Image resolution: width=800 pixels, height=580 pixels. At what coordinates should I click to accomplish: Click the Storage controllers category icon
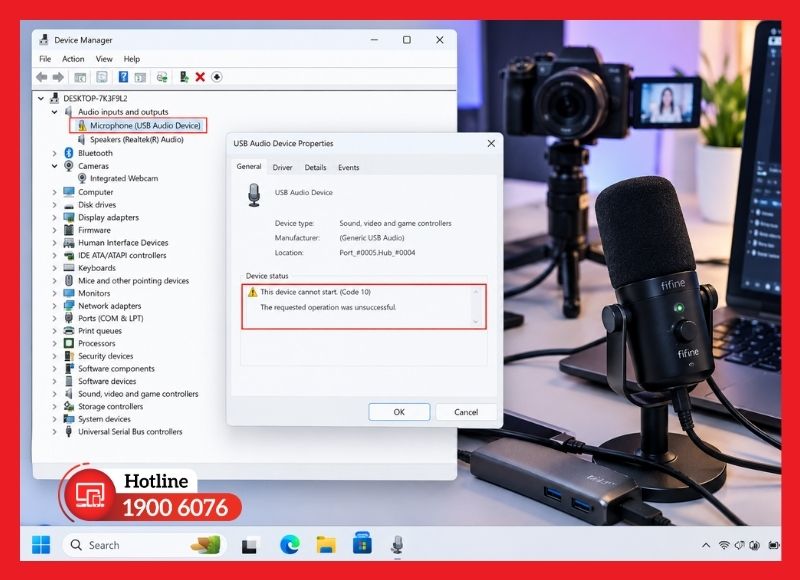pyautogui.click(x=69, y=406)
